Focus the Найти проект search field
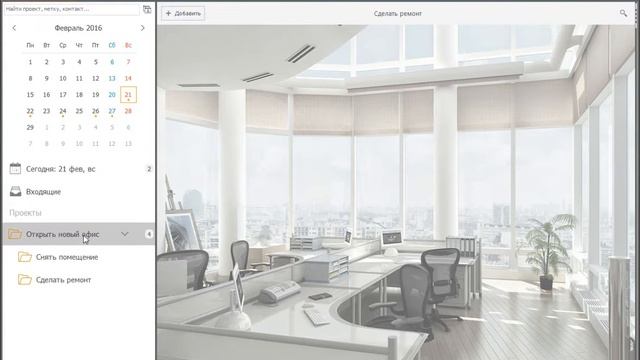The width and height of the screenshot is (640, 360). pos(72,9)
